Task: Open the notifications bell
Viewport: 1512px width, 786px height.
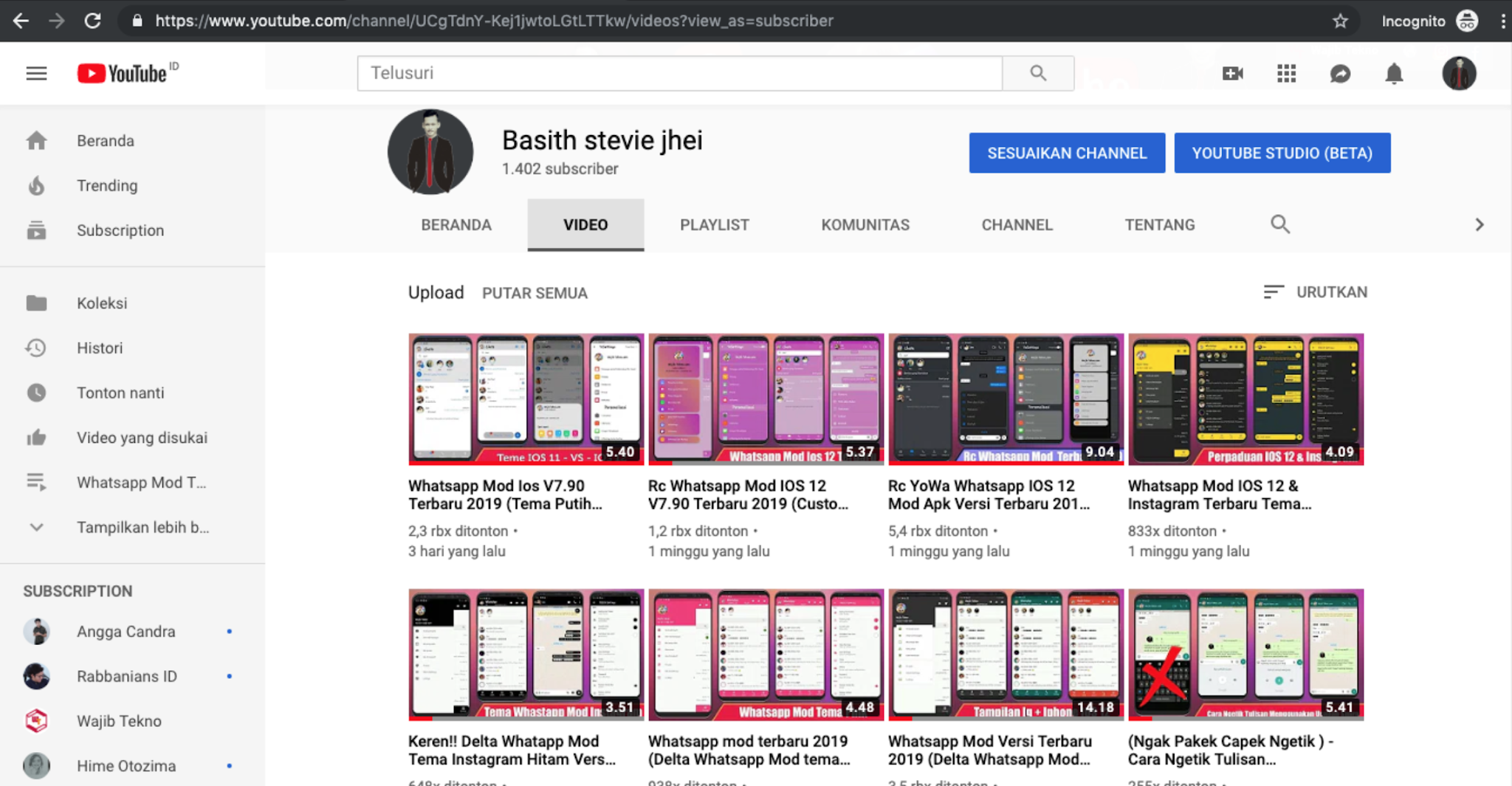Action: pos(1394,73)
